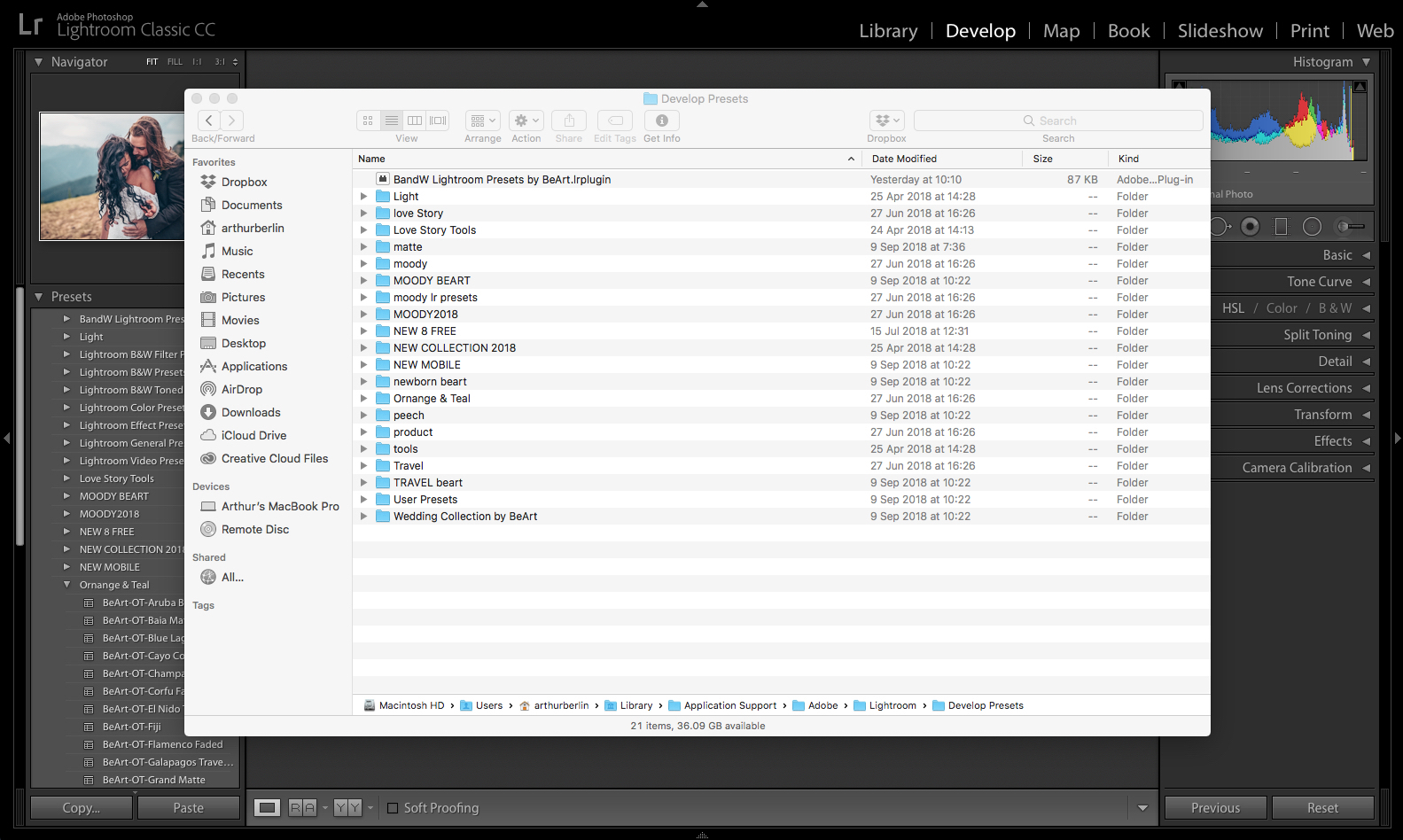Sort the file list by the Name column
This screenshot has height=840, width=1403.
[x=607, y=159]
